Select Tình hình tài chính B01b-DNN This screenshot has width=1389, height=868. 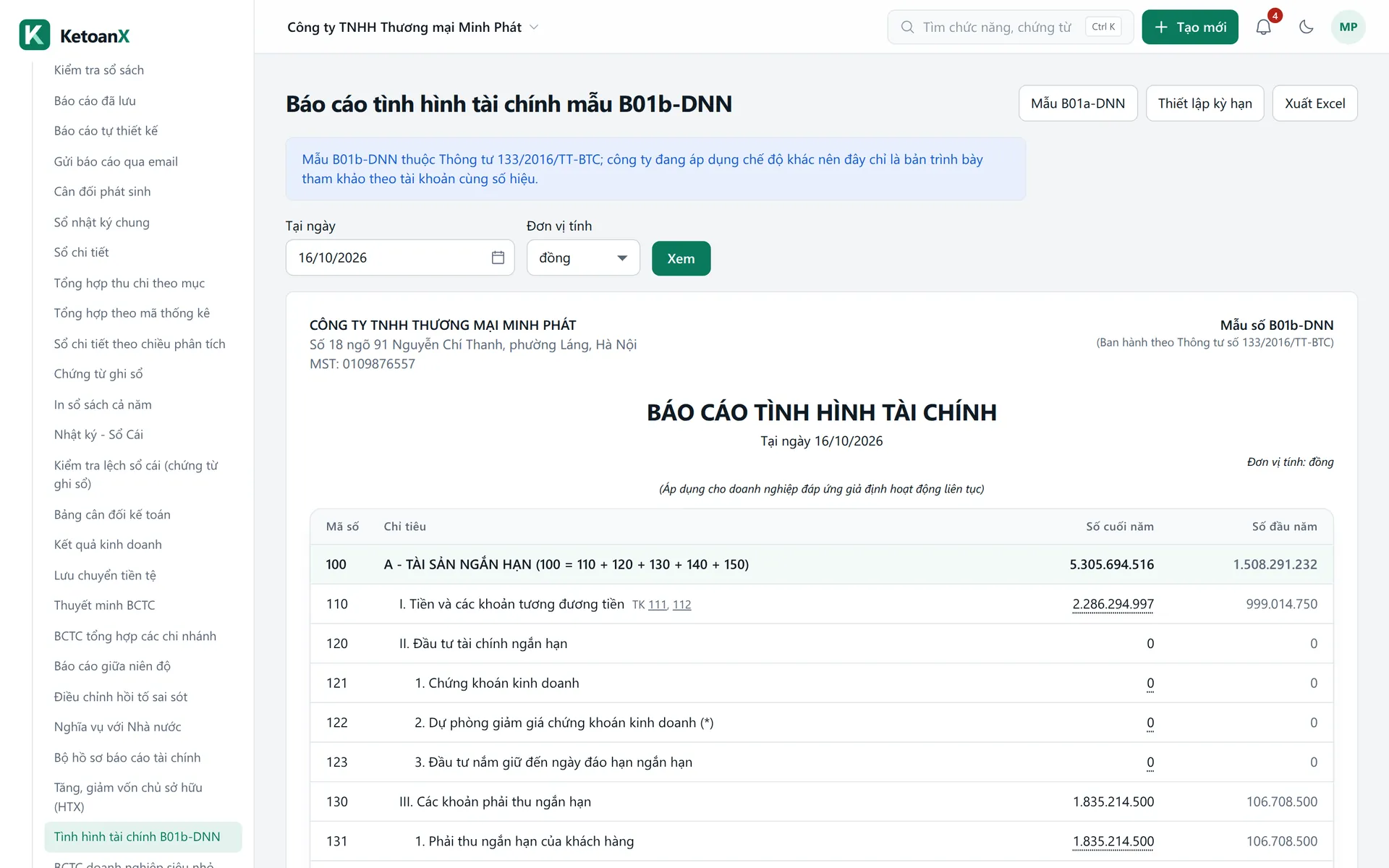(x=143, y=837)
